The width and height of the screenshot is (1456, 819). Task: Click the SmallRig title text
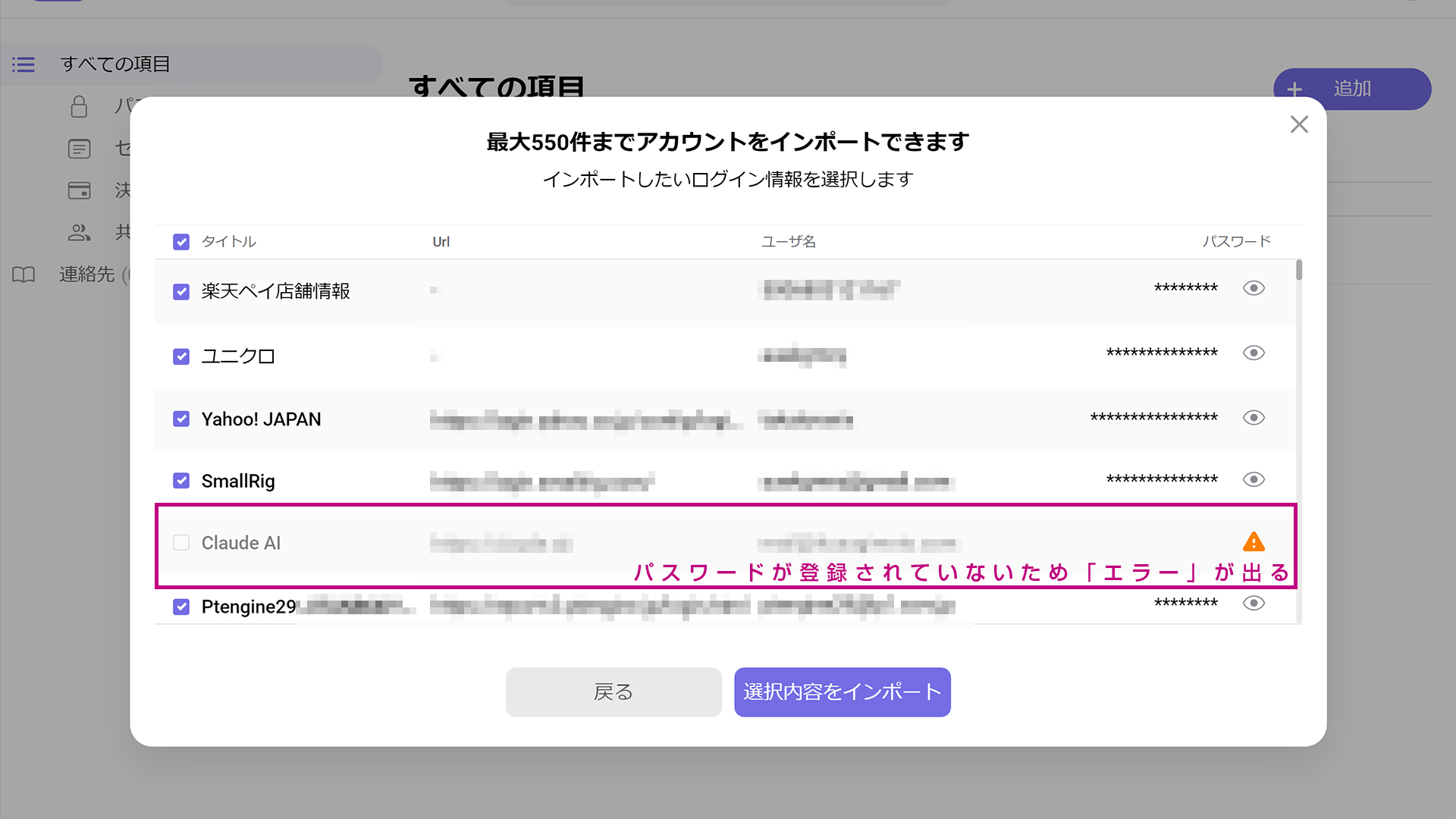click(238, 482)
